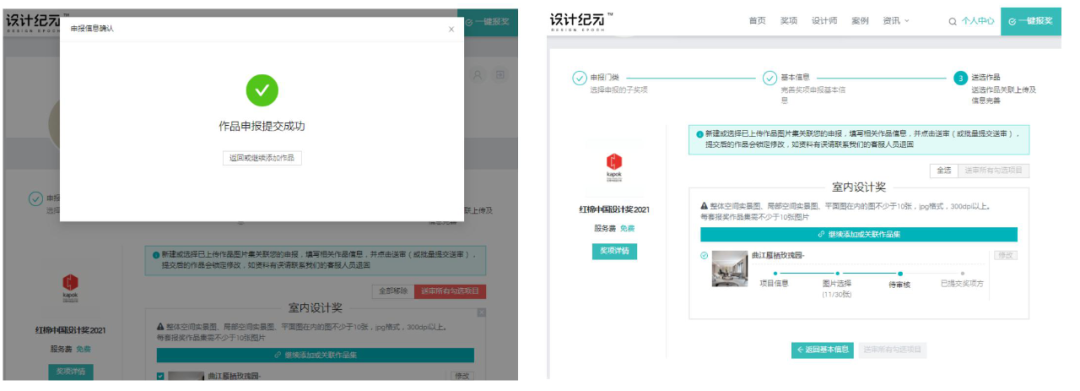The height and width of the screenshot is (391, 1080).
Task: Click the square grid icon beside the user icon
Action: 501,75
